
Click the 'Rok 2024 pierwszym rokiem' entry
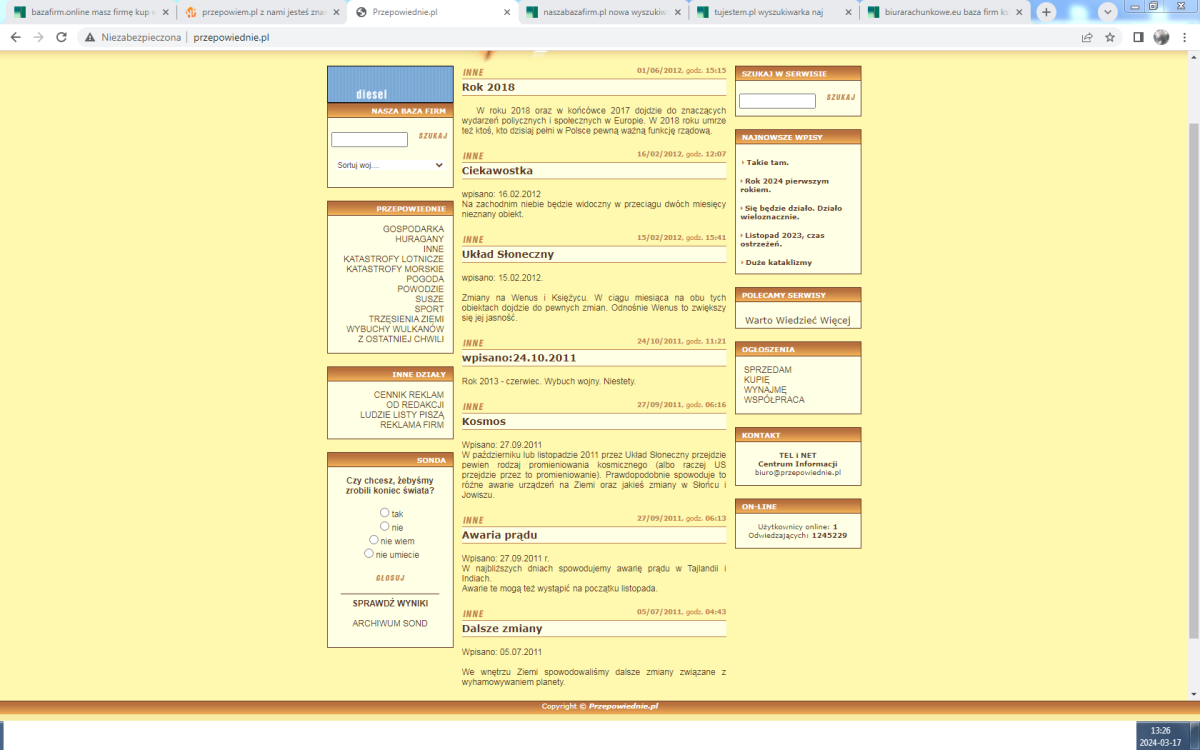[x=786, y=185]
